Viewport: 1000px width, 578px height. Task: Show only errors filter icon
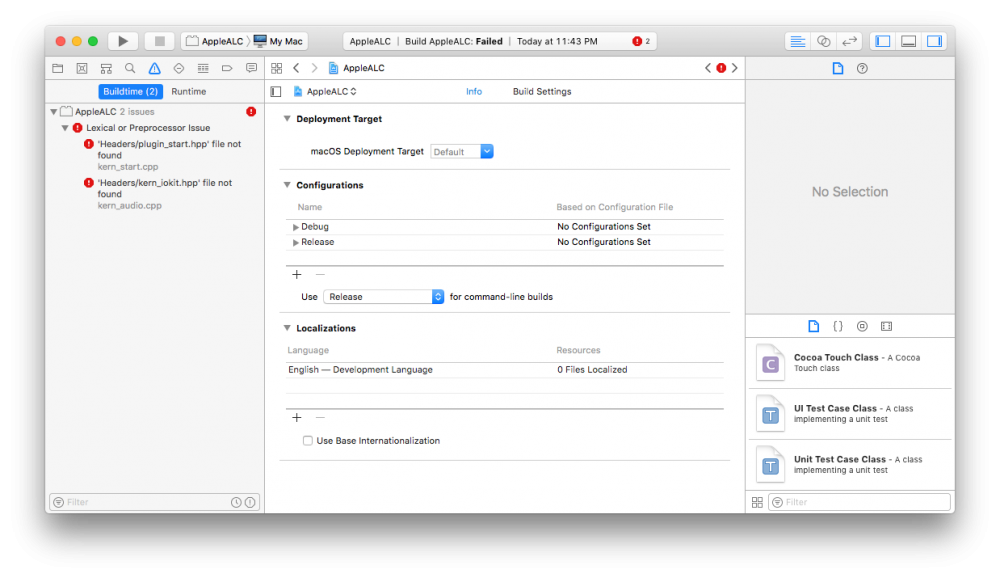tap(250, 503)
